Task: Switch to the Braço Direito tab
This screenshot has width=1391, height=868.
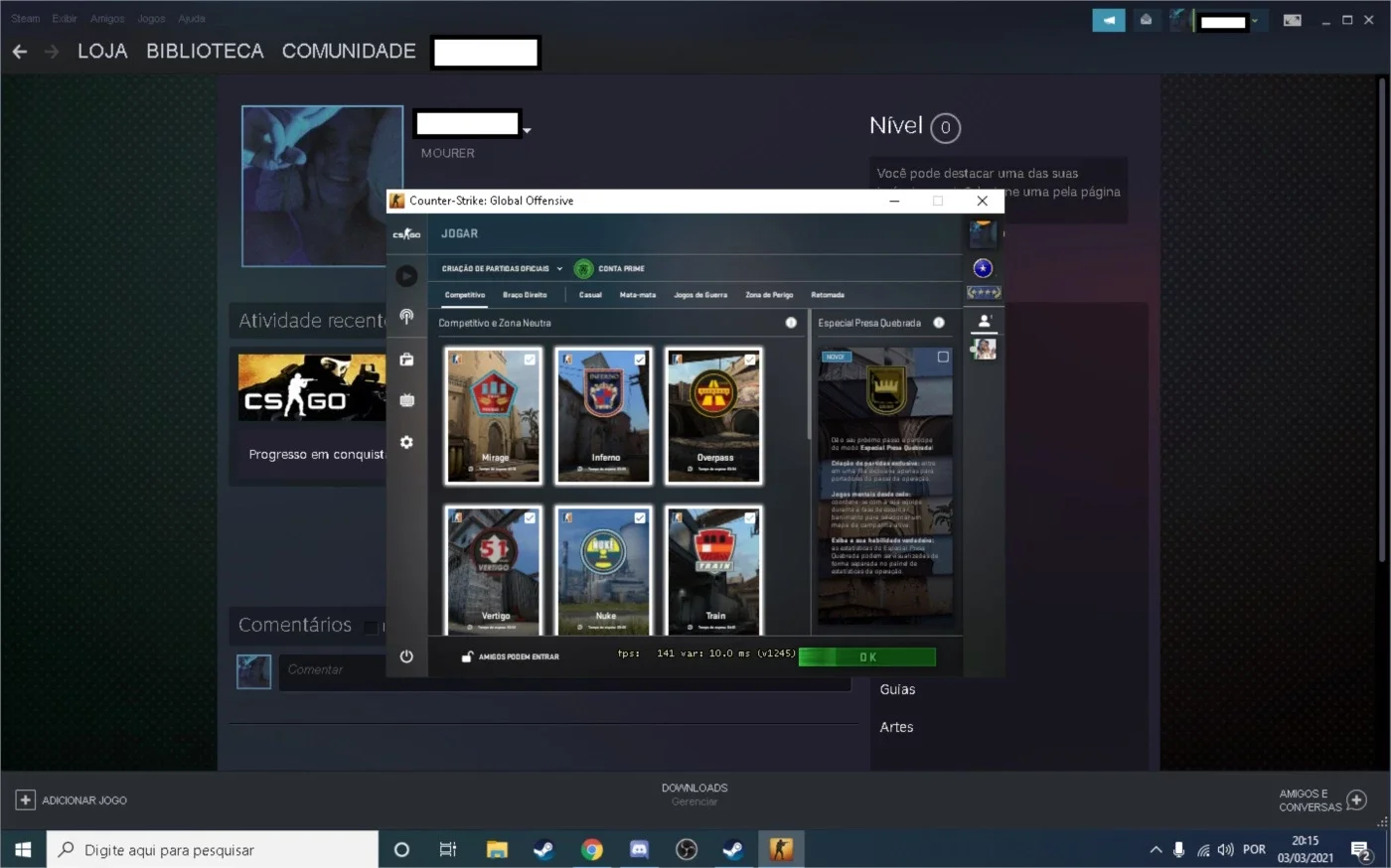Action: coord(525,295)
